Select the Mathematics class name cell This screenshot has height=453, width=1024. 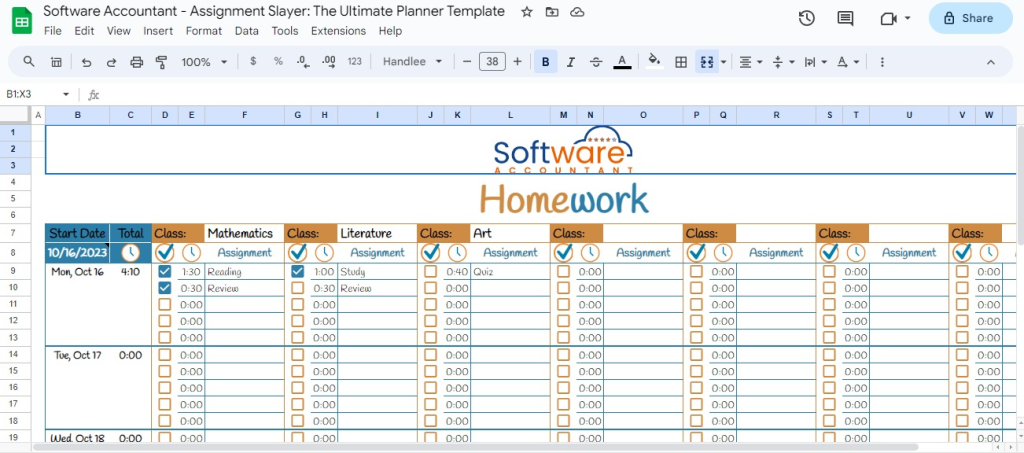click(x=244, y=233)
